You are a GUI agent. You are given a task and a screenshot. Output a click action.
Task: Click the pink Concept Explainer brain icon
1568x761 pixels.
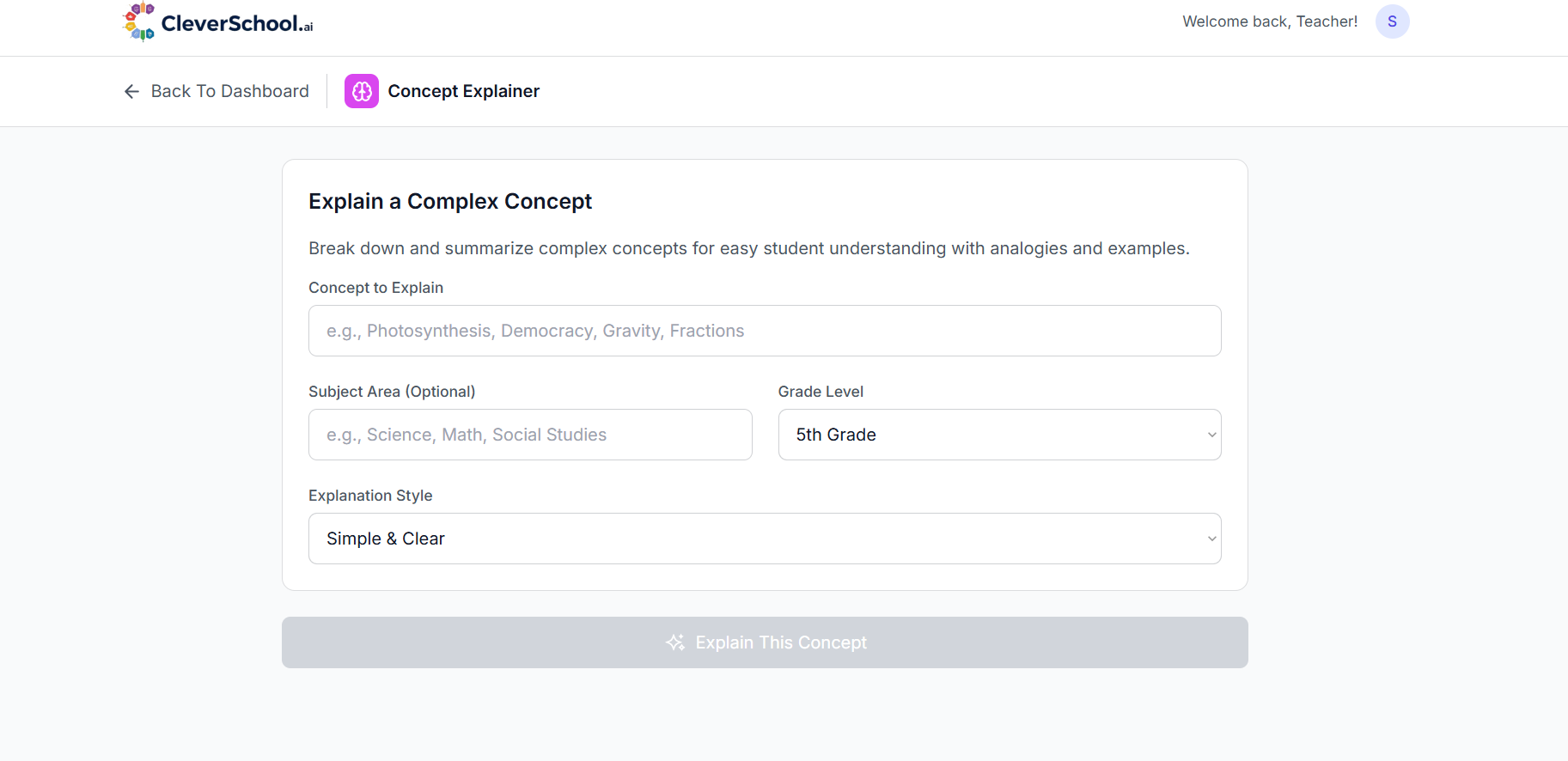coord(362,91)
